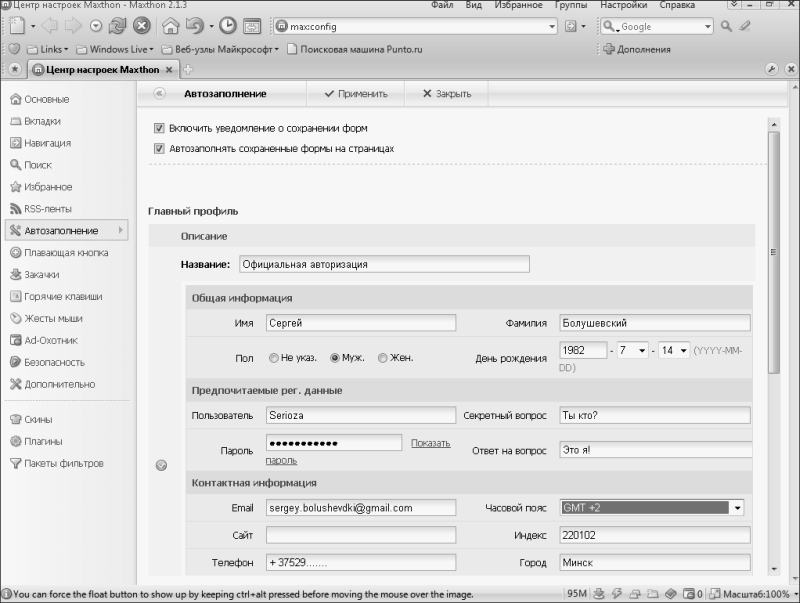Viewport: 800px width, 603px height.
Task: Go back using the Back arrow
Action: point(49,26)
